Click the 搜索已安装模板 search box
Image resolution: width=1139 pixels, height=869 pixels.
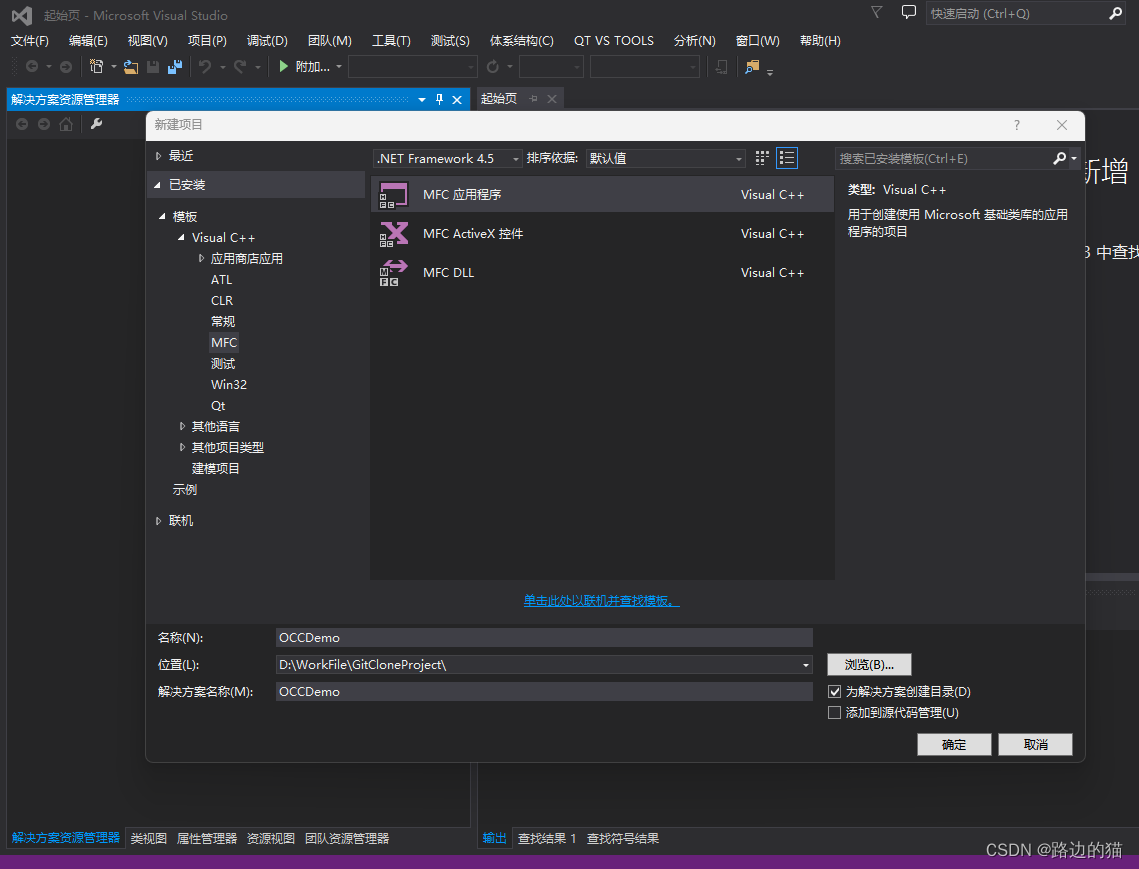(944, 158)
